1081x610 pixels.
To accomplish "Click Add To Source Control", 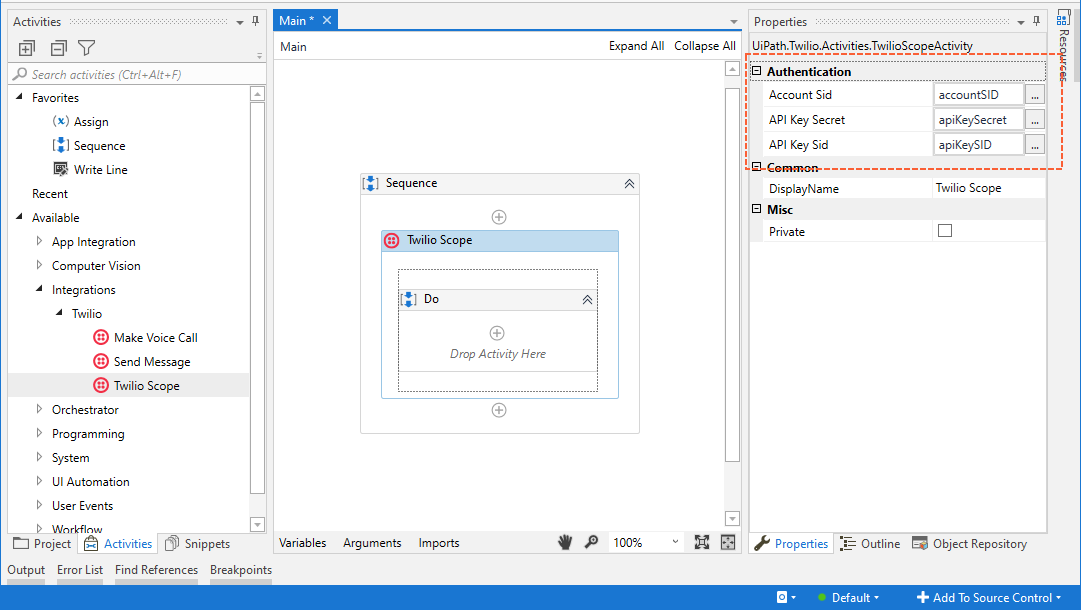I will click(x=988, y=598).
